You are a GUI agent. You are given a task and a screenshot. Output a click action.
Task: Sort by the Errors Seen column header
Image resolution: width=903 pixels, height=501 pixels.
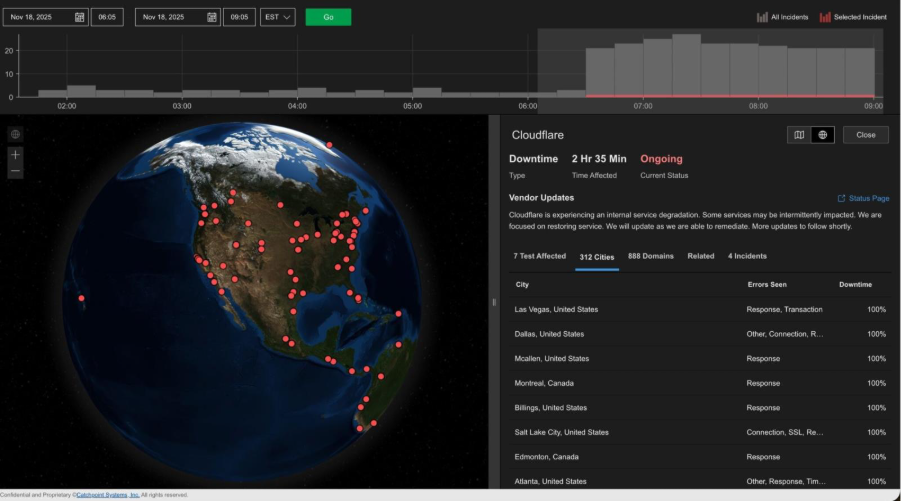point(767,284)
